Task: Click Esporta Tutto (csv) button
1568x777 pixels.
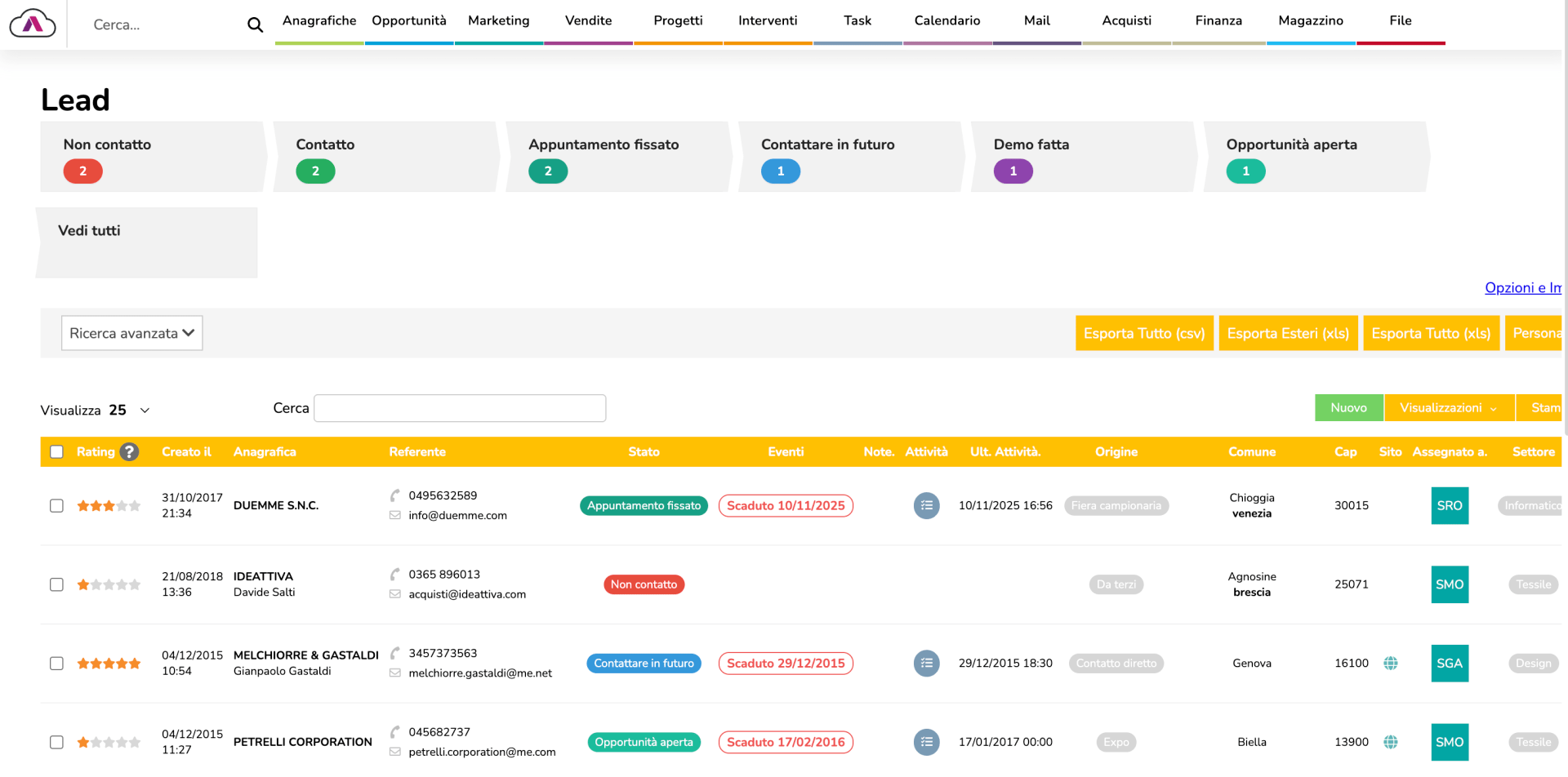Action: pos(1143,333)
